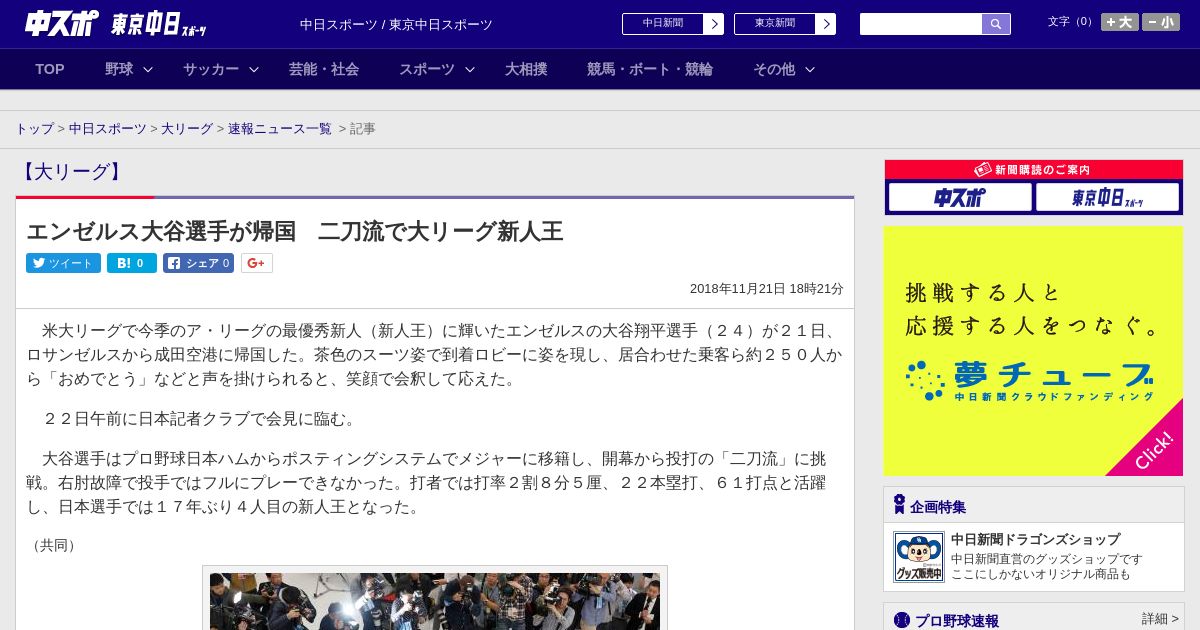Open the スポーツ menu
The width and height of the screenshot is (1200, 630).
[x=427, y=69]
